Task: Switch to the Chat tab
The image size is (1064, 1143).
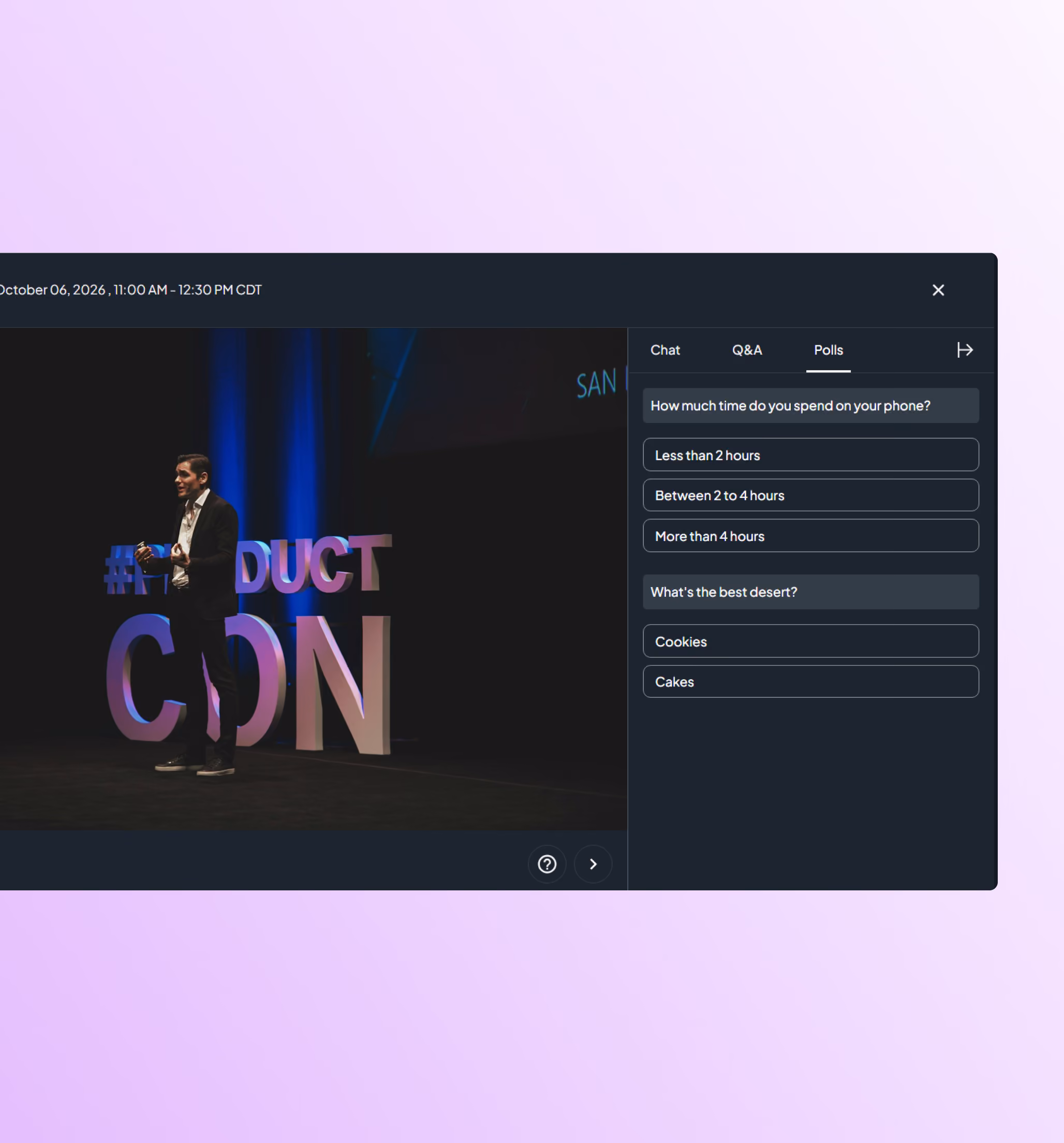Action: pyautogui.click(x=665, y=349)
